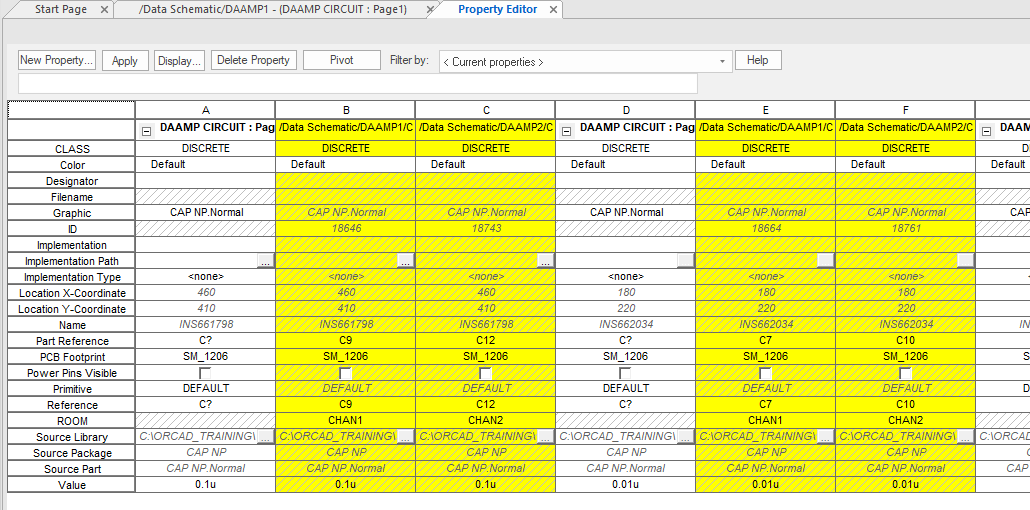Close the Property Editor tab

(553, 10)
